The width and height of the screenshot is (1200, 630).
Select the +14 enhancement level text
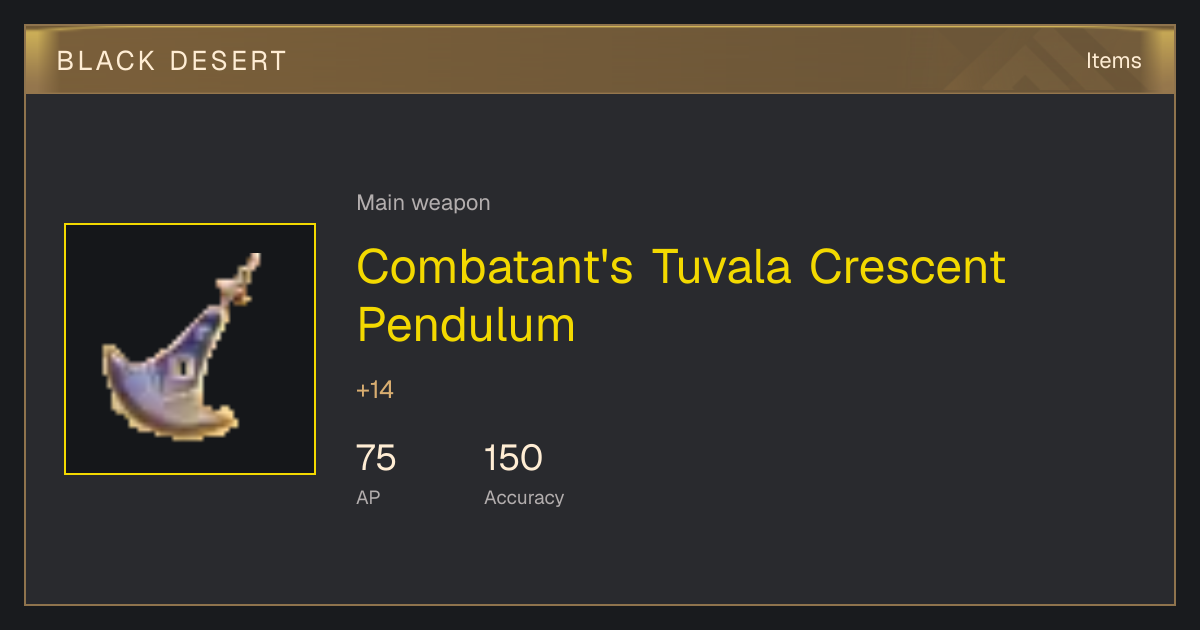pos(375,390)
